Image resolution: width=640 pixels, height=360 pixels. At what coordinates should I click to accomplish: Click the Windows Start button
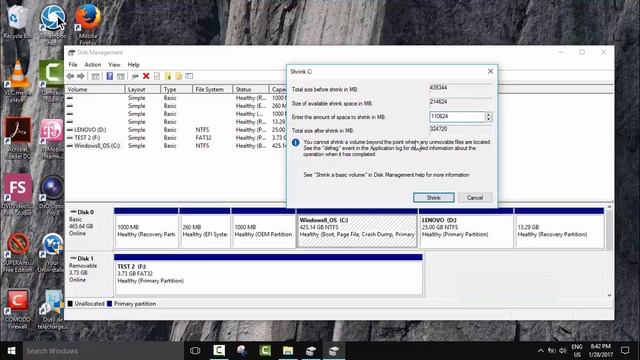(11, 351)
